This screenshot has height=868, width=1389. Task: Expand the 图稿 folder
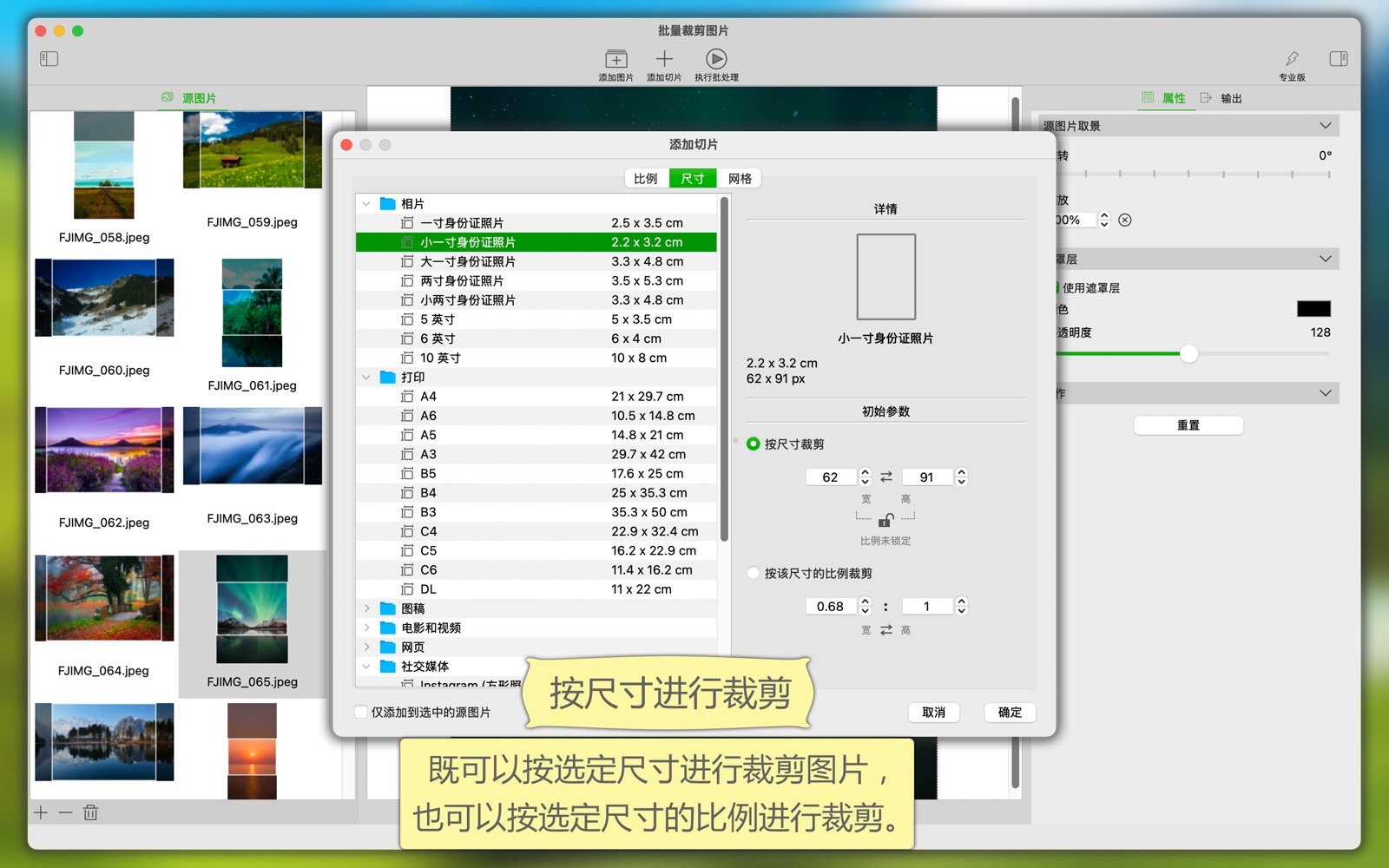(x=366, y=608)
